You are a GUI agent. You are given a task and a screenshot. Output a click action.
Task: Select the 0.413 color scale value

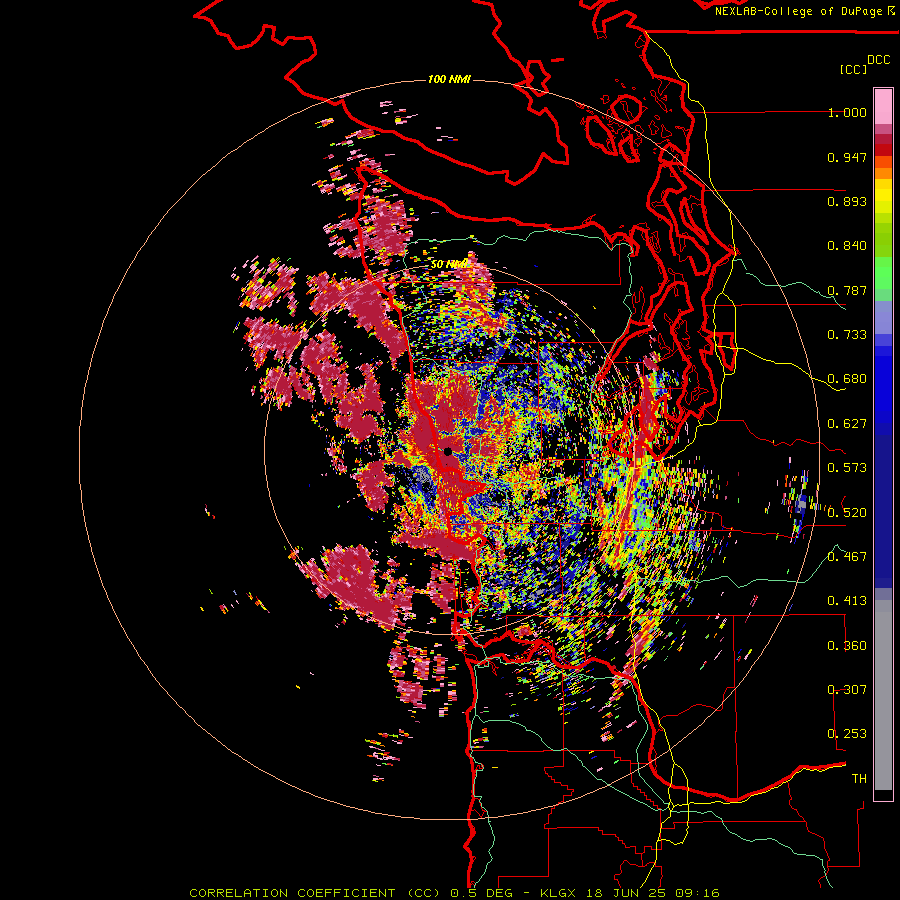click(x=847, y=601)
